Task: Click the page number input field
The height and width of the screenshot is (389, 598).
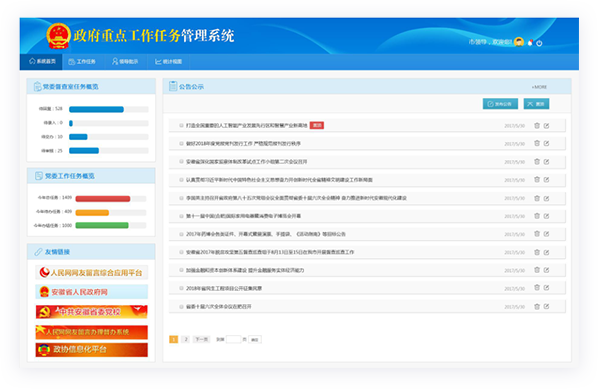Action: pos(233,339)
